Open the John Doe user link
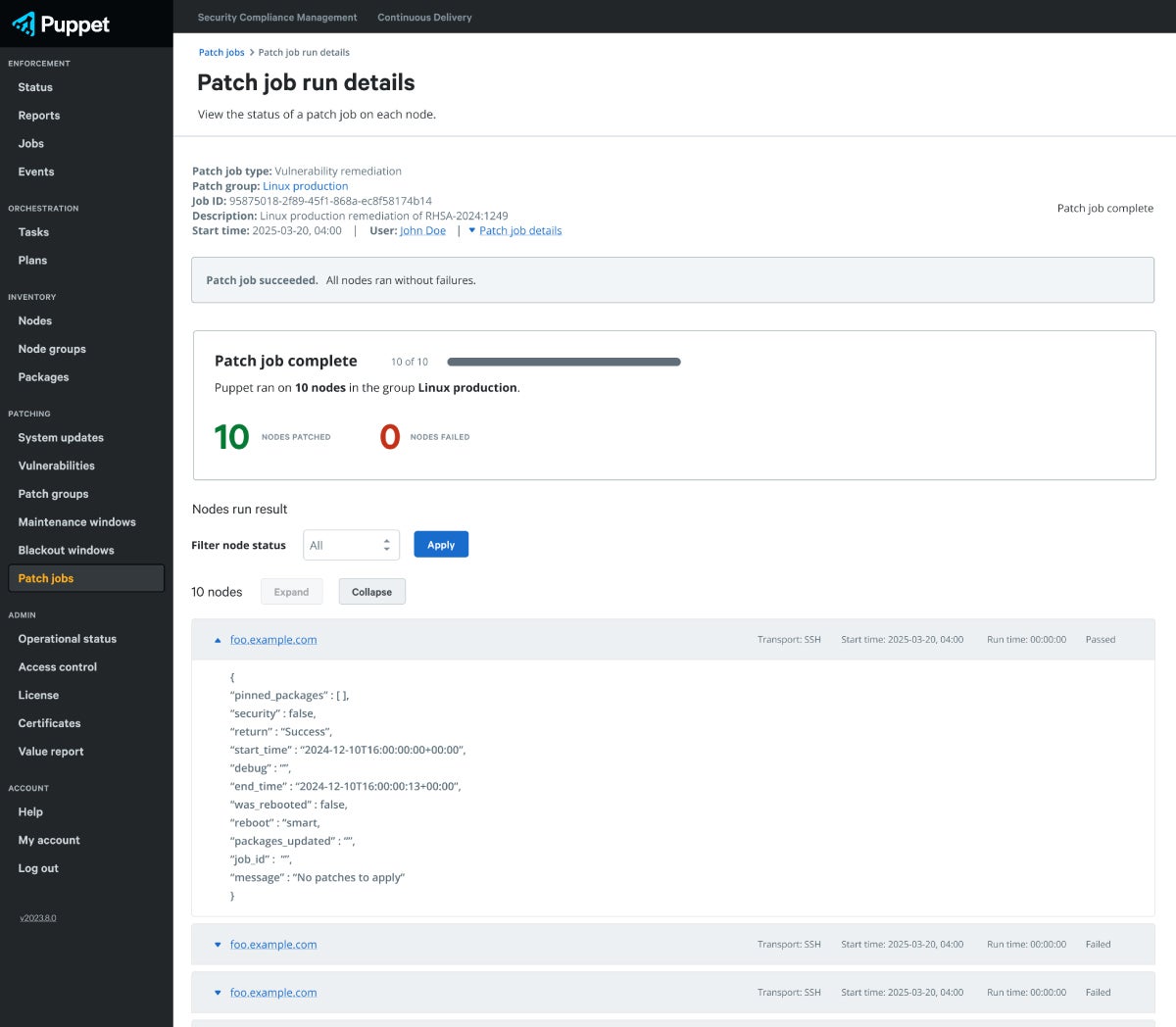The height and width of the screenshot is (1027, 1176). click(x=422, y=230)
